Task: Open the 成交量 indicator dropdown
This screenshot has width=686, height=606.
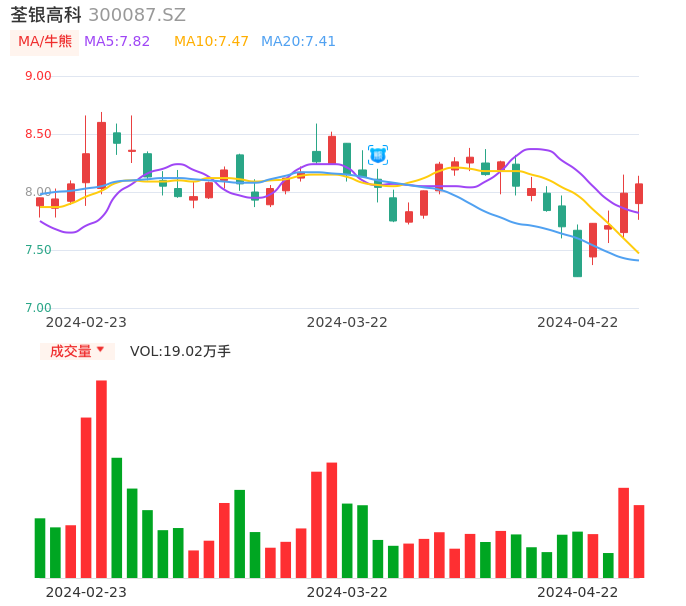Action: [x=76, y=351]
